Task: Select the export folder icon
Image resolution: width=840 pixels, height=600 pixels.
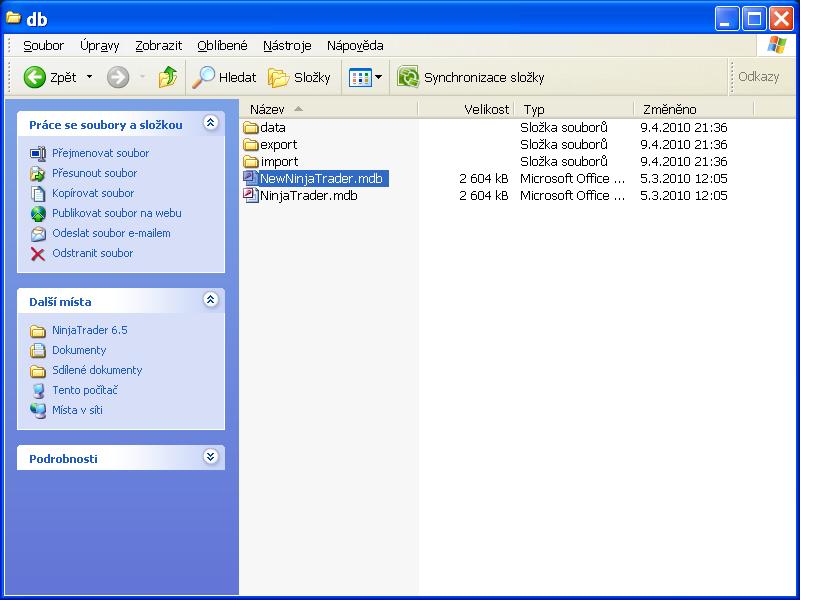Action: click(x=251, y=145)
